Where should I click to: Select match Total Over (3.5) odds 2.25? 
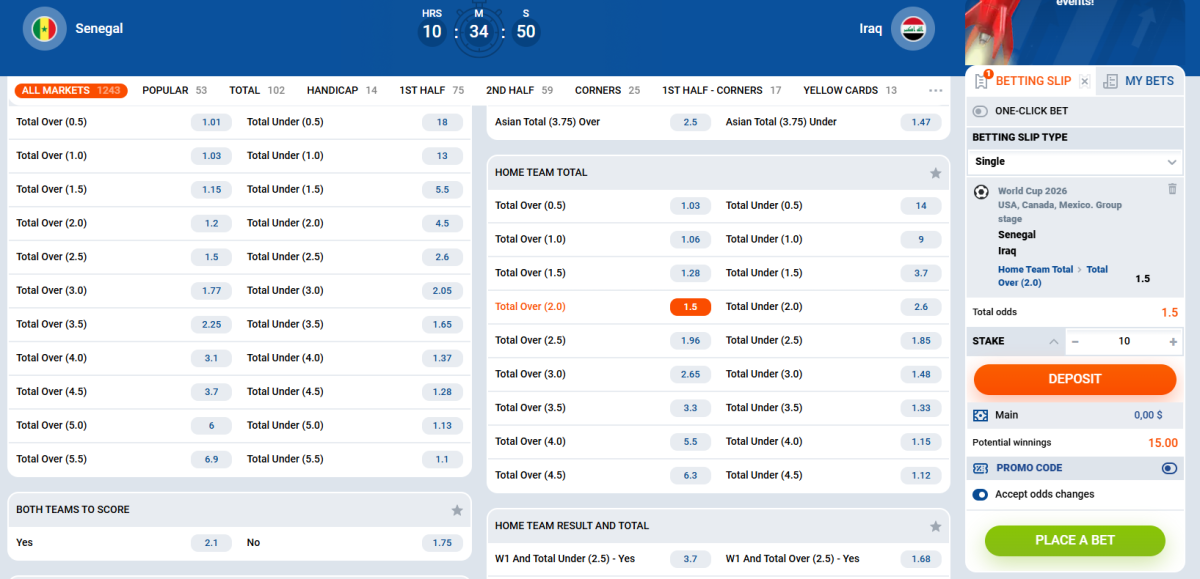pos(211,324)
